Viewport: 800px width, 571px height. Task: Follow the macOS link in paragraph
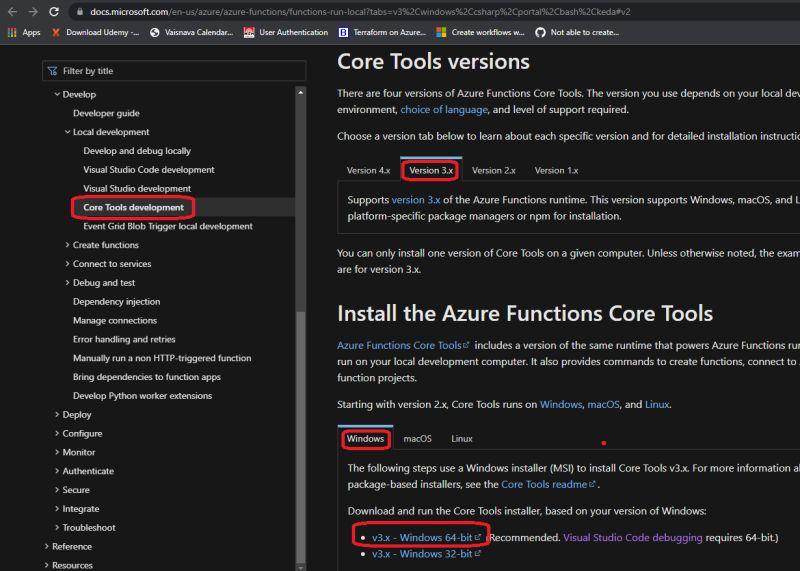click(603, 405)
